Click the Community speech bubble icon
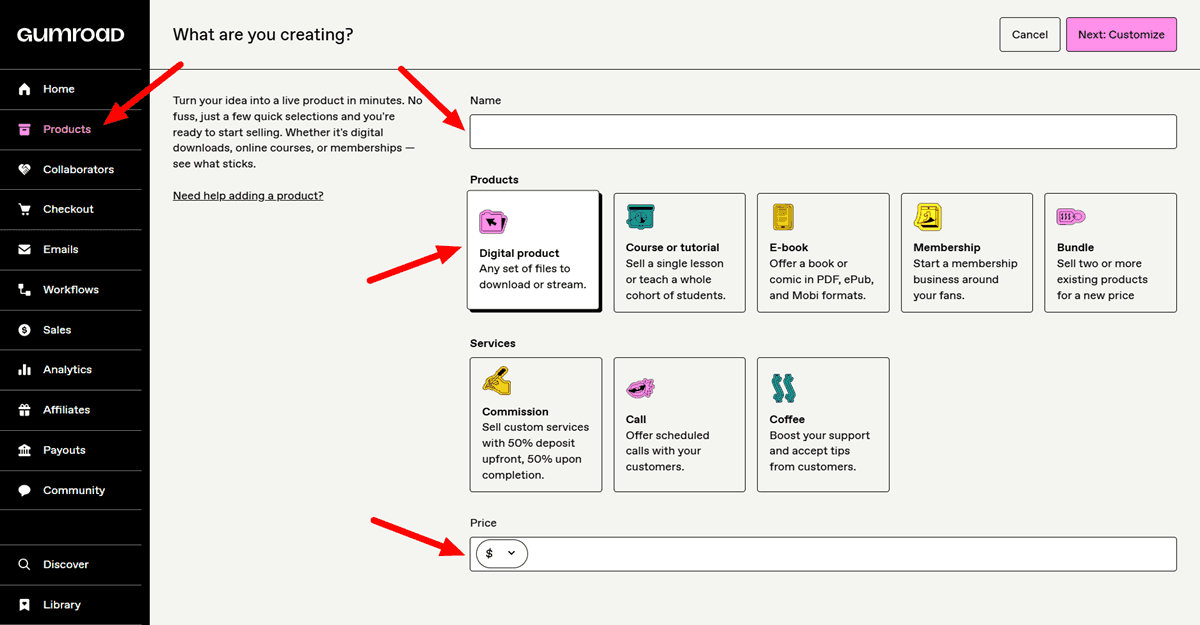This screenshot has width=1200, height=625. [25, 490]
